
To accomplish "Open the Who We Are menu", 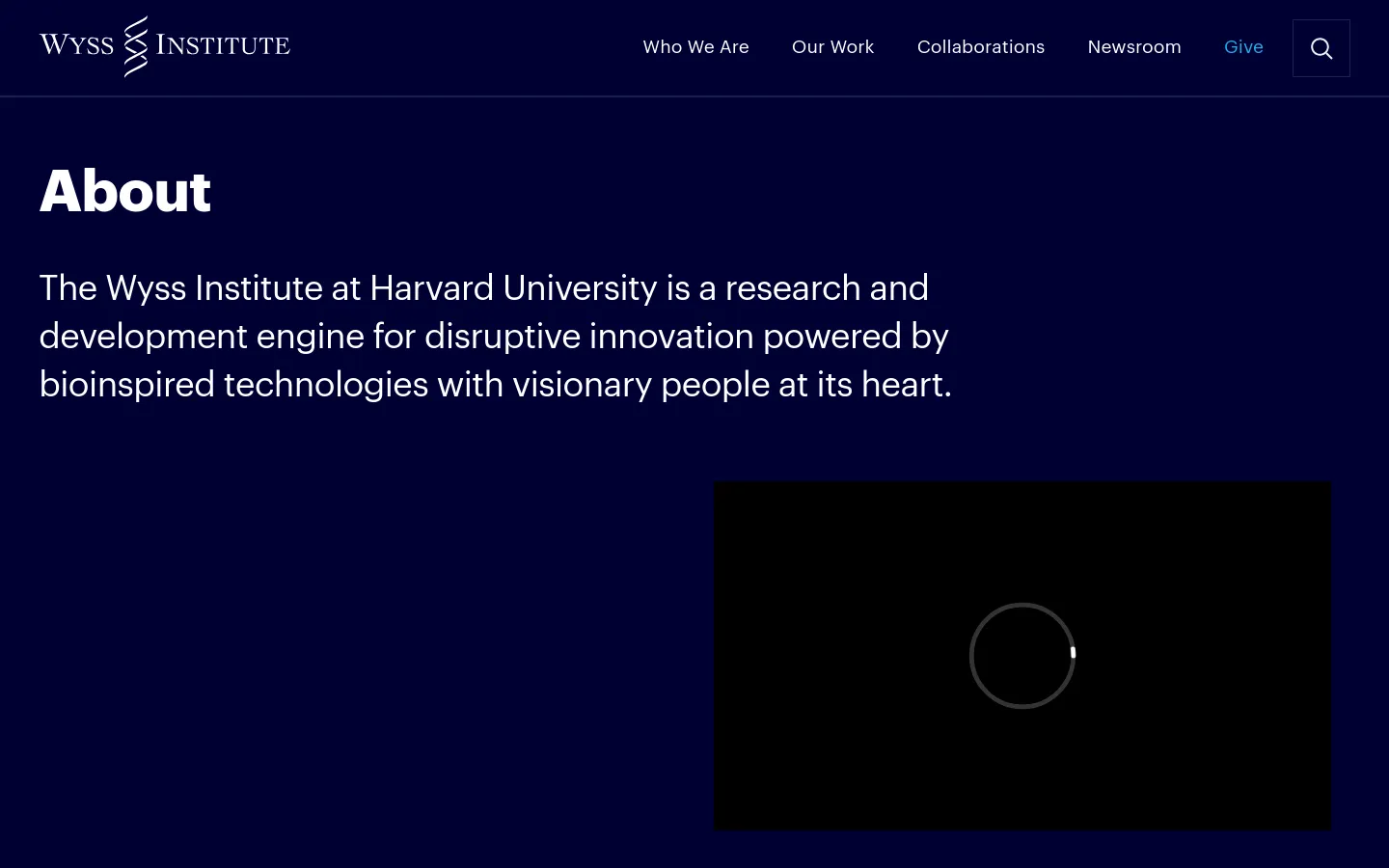I will pyautogui.click(x=695, y=47).
